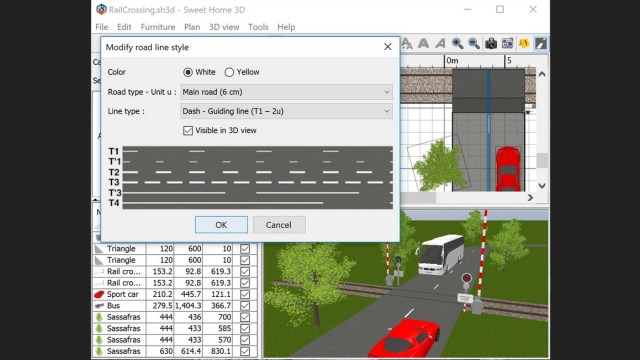Toggle visibility checkbox of Sassafras 830.1 row
Image resolution: width=640 pixels, height=360 pixels.
pos(245,351)
